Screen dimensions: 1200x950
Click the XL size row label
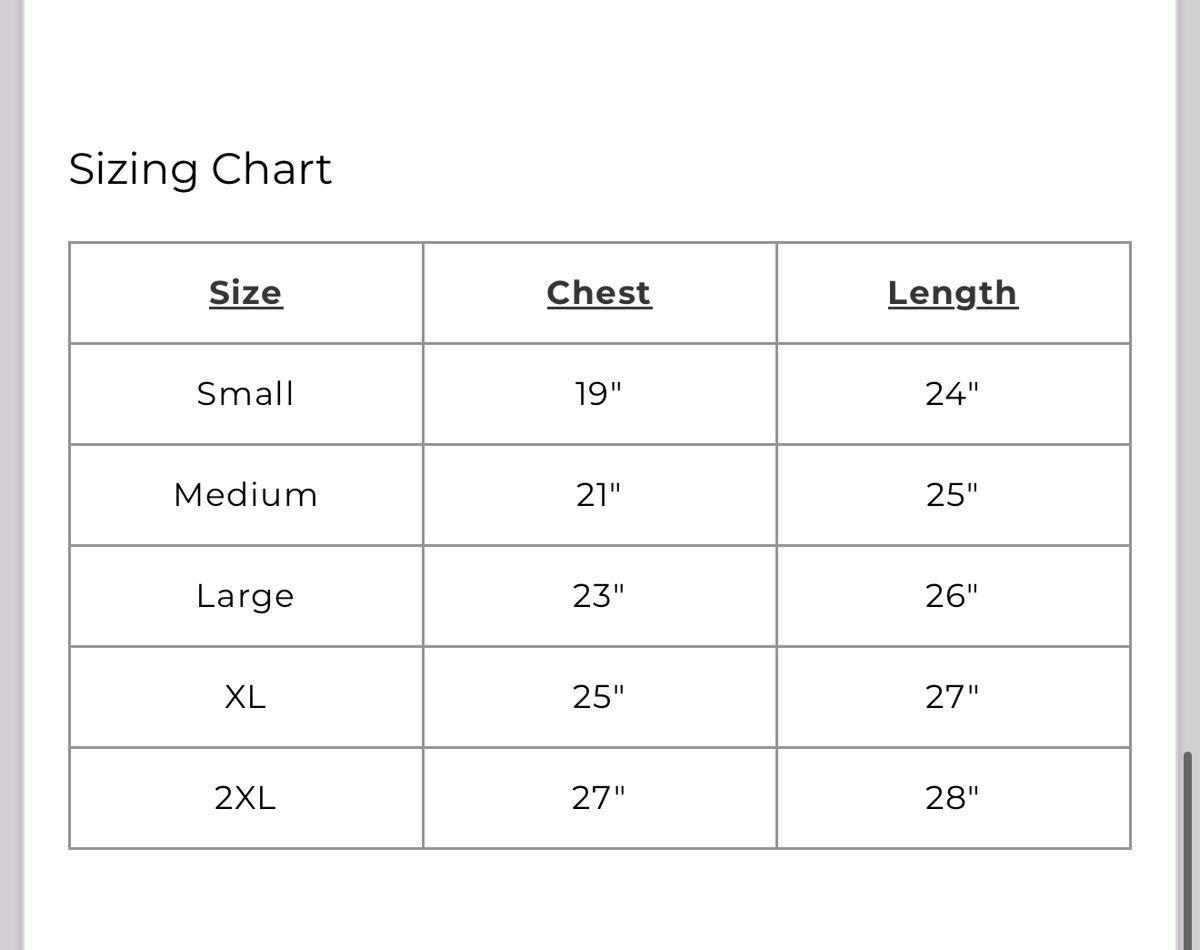click(246, 697)
